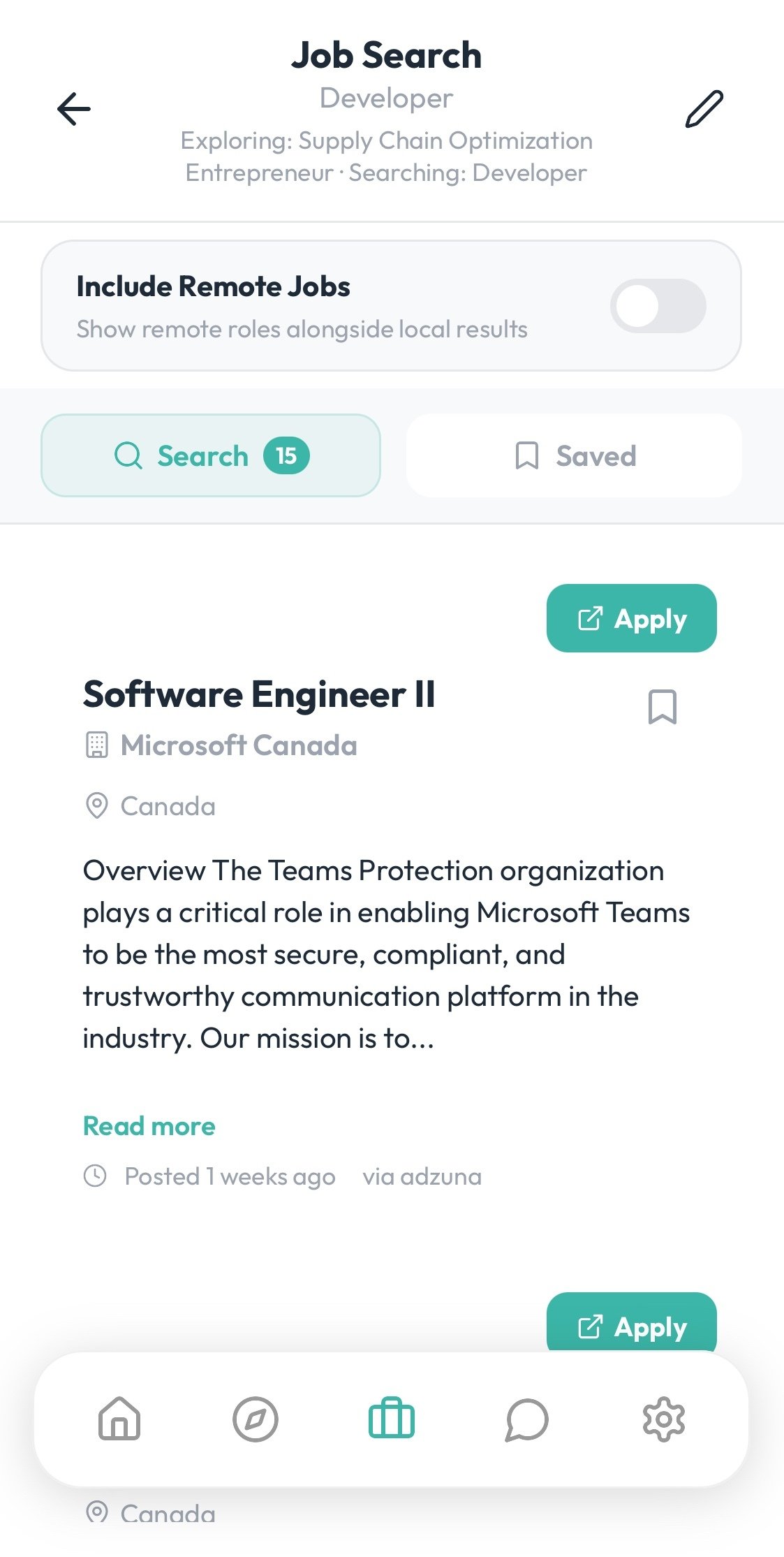Tap the back arrow icon
The image size is (784, 1557).
point(74,109)
